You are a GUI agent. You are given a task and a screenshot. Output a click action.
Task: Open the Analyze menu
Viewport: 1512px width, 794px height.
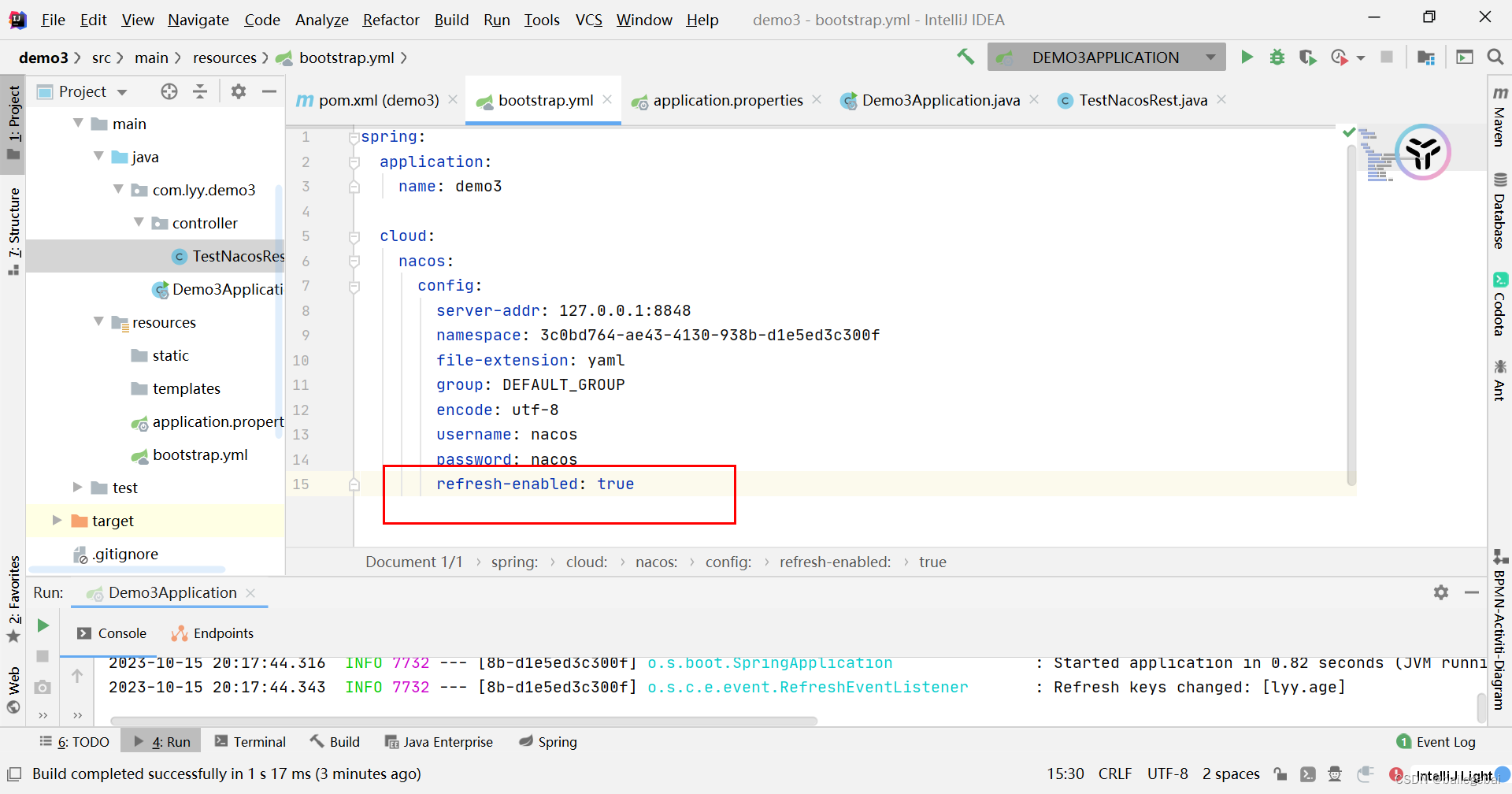pyautogui.click(x=321, y=20)
